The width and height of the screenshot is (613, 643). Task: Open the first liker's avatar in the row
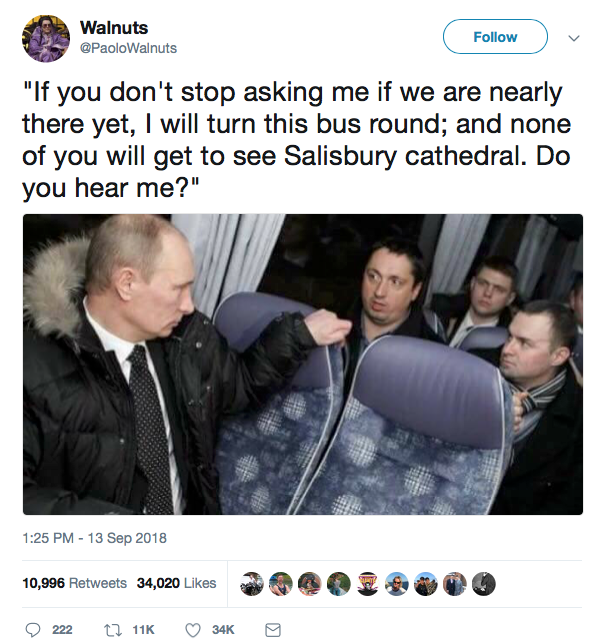(252, 584)
